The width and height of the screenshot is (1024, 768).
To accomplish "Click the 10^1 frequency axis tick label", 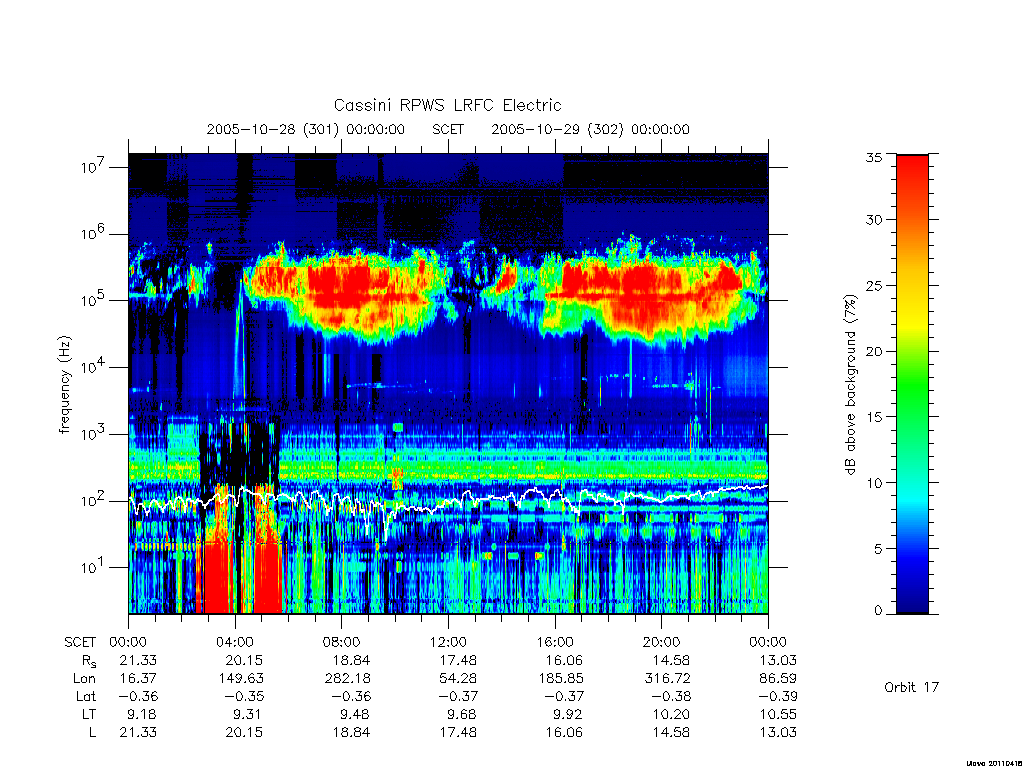I will (x=95, y=568).
